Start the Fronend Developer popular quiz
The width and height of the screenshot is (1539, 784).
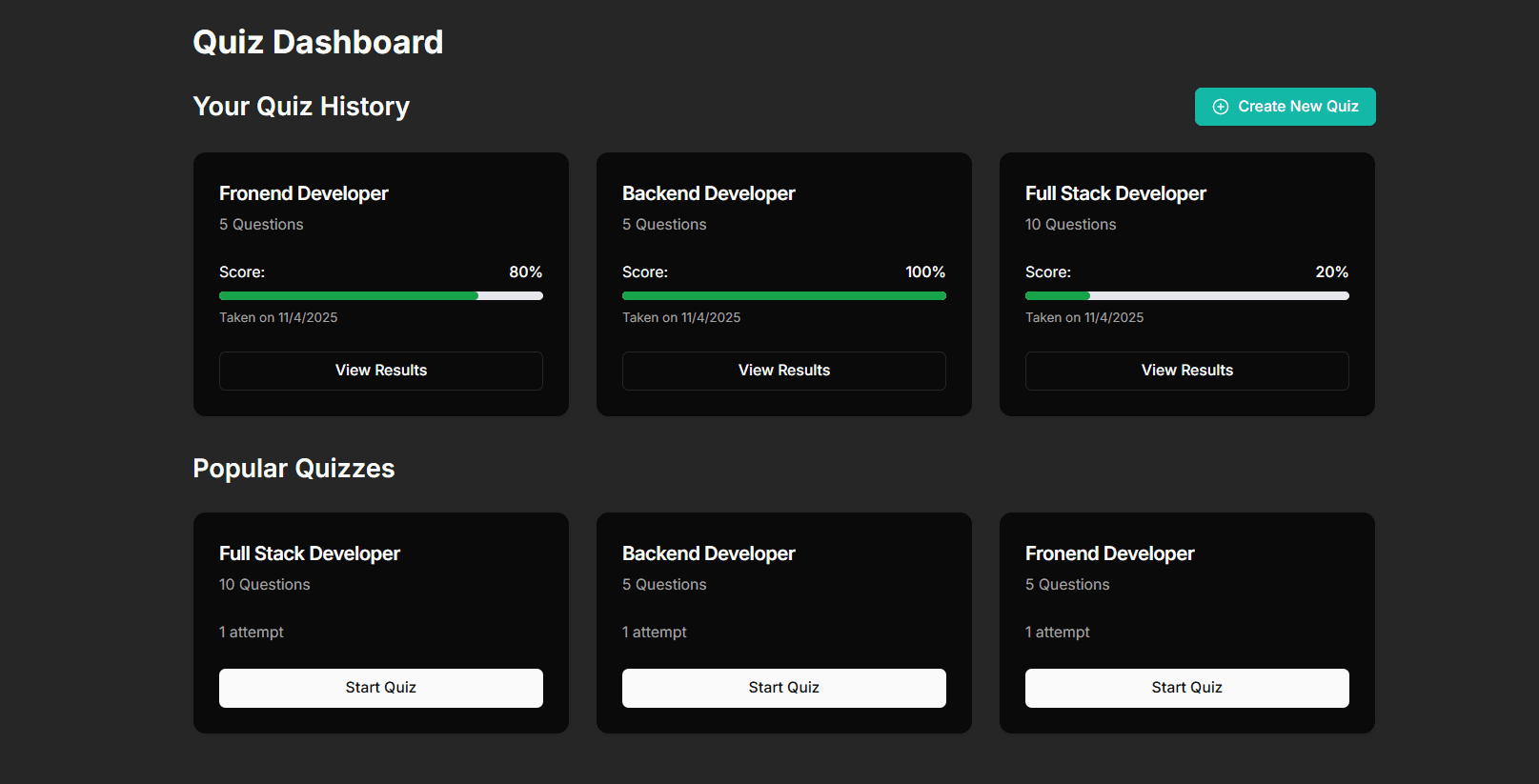coord(1187,688)
